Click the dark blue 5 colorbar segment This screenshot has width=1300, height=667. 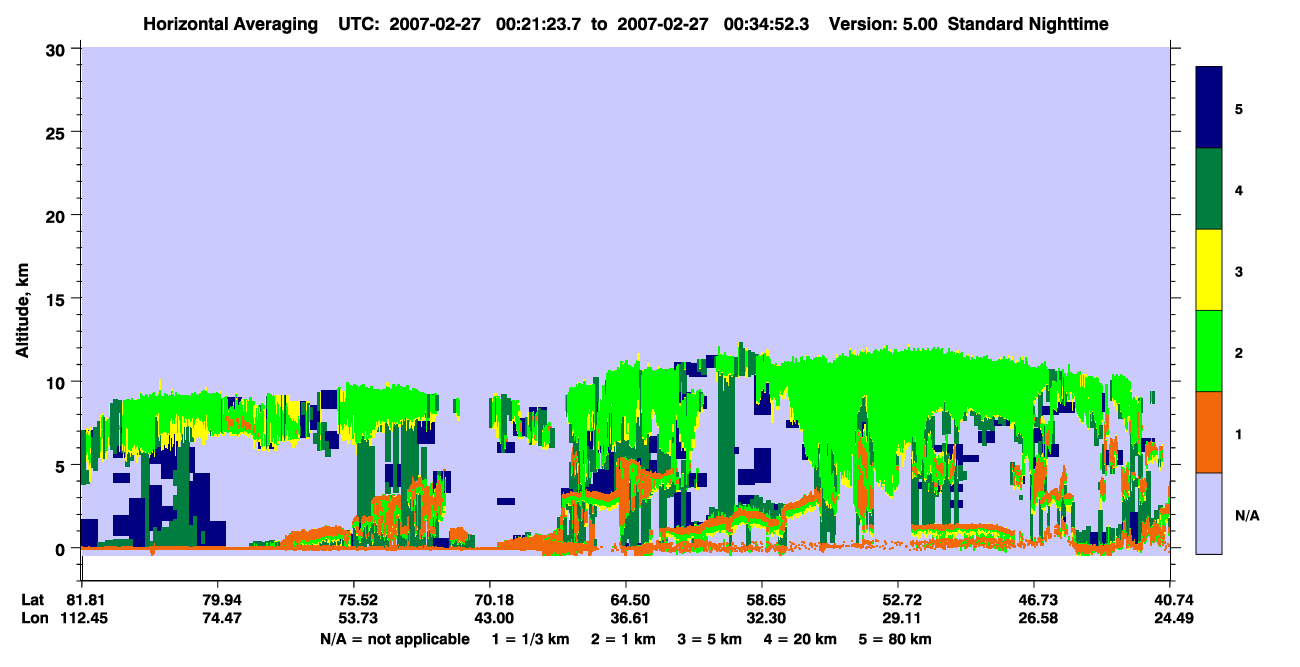pos(1209,108)
